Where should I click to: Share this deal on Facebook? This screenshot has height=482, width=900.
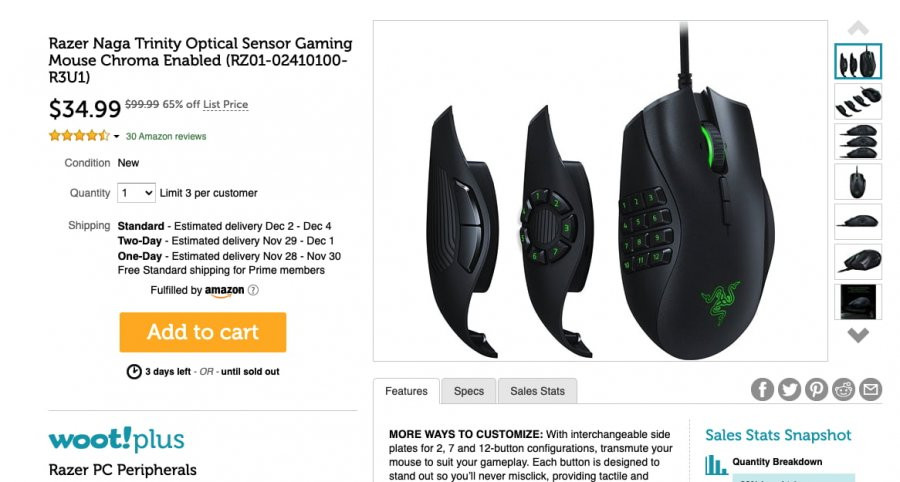[x=762, y=390]
